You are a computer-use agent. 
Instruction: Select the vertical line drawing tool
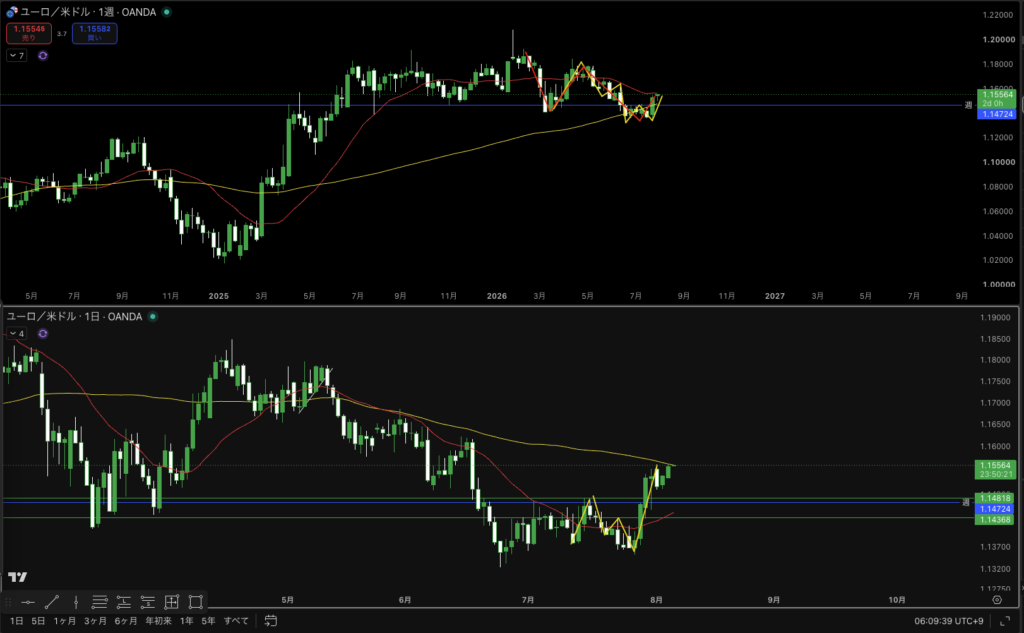point(76,602)
